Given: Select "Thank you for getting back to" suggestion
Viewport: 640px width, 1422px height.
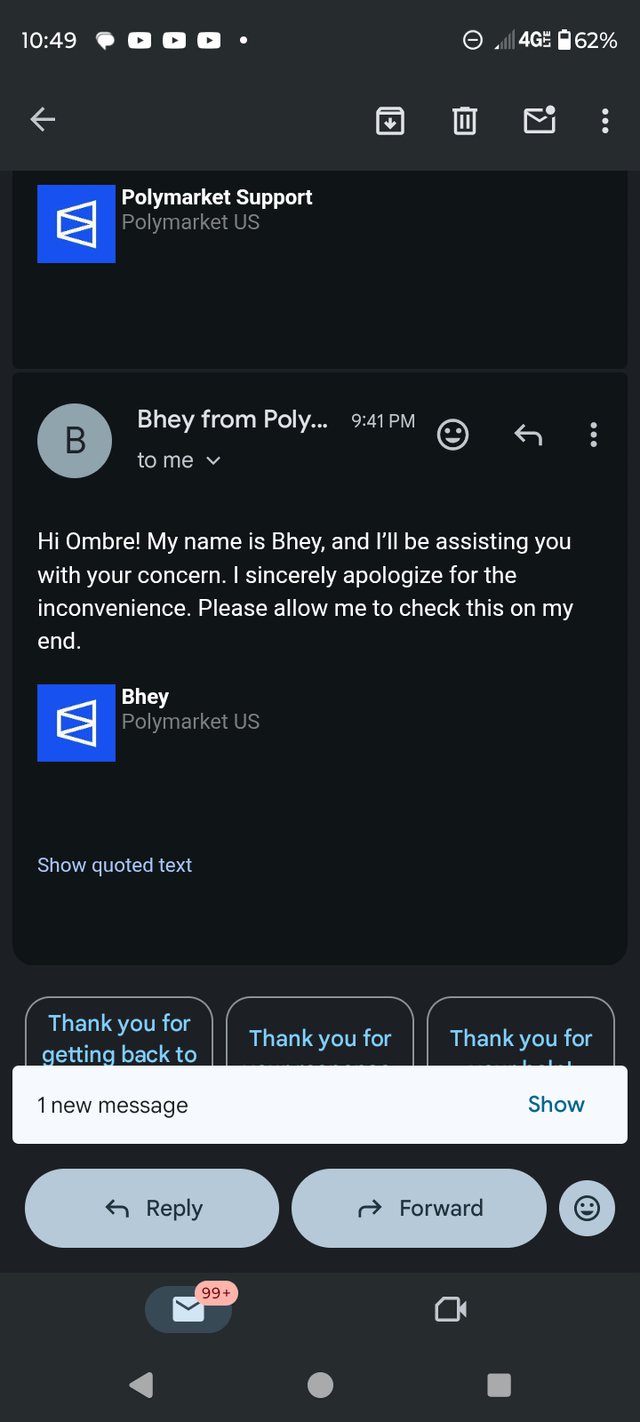Looking at the screenshot, I should point(119,1035).
